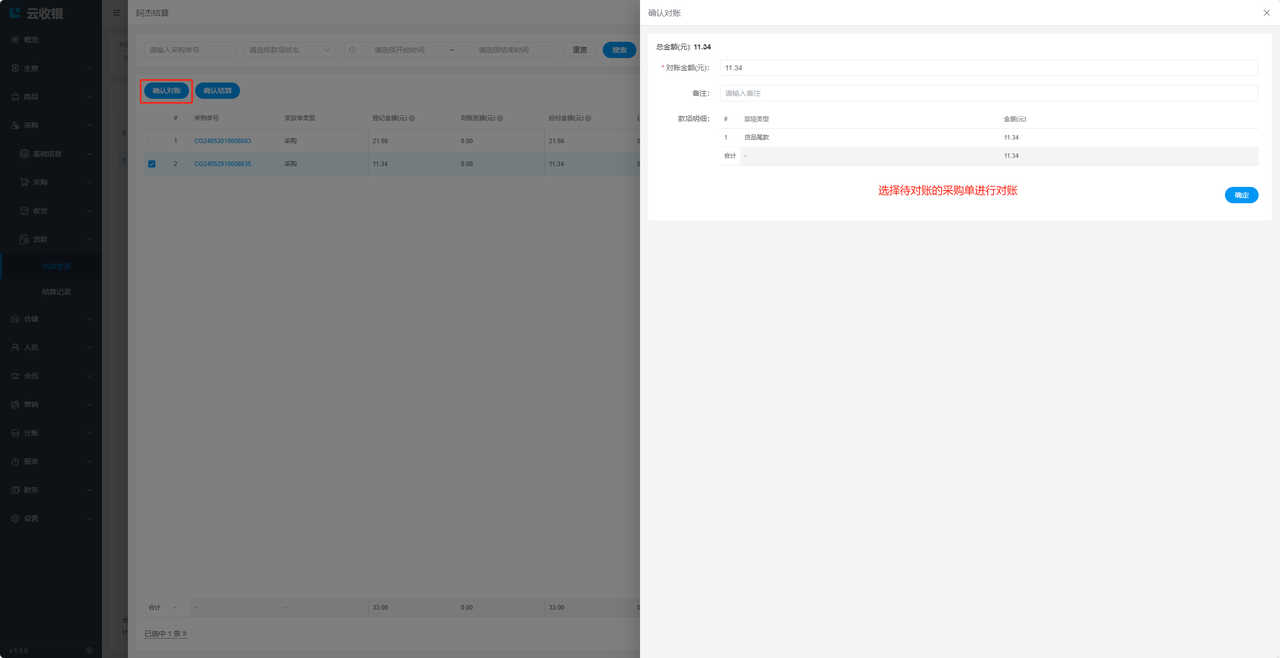Screen dimensions: 1280x658
Task: Expand the 财务 sidebar menu
Action: [x=50, y=490]
